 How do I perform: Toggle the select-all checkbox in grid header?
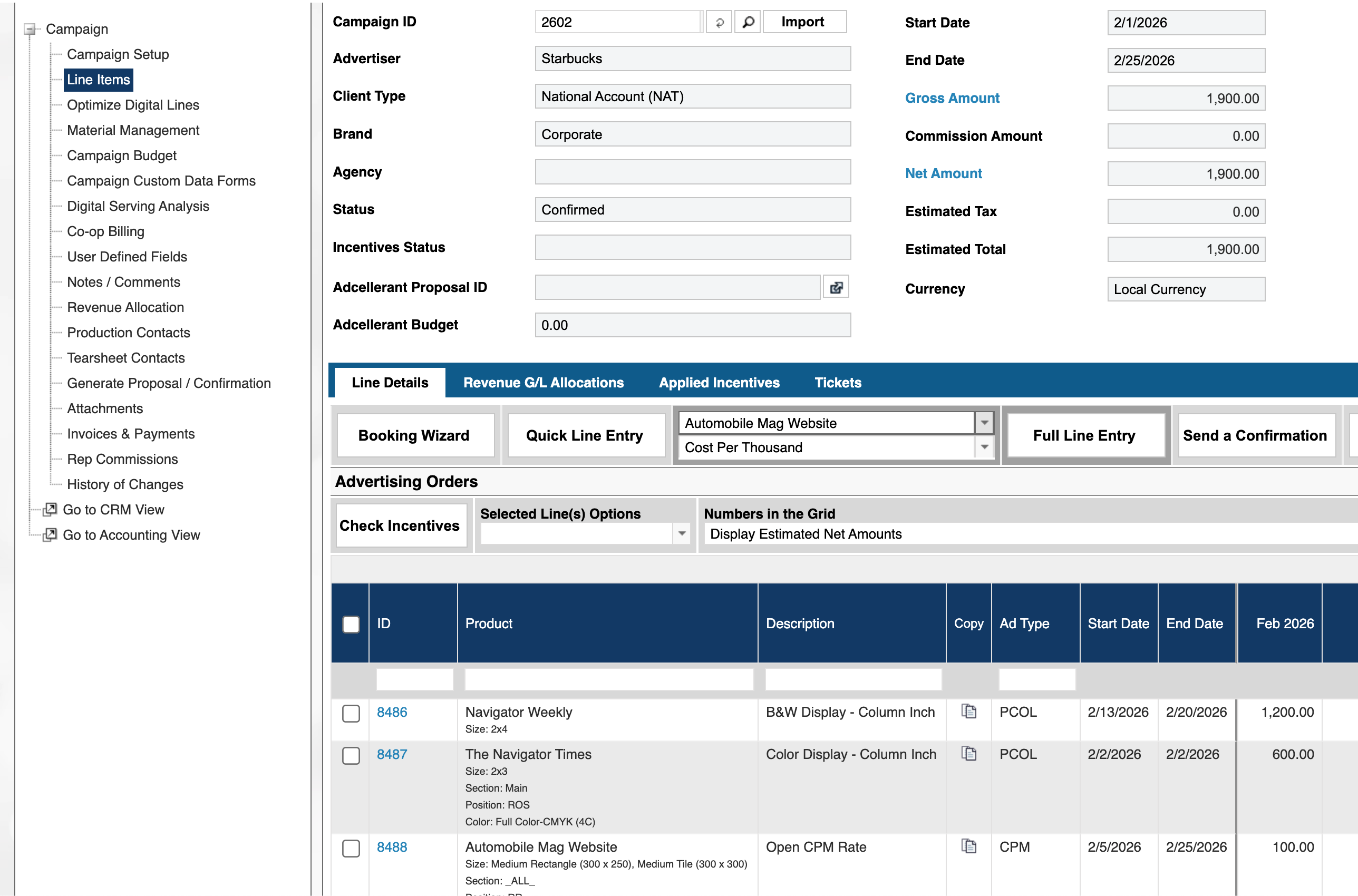pyautogui.click(x=351, y=624)
